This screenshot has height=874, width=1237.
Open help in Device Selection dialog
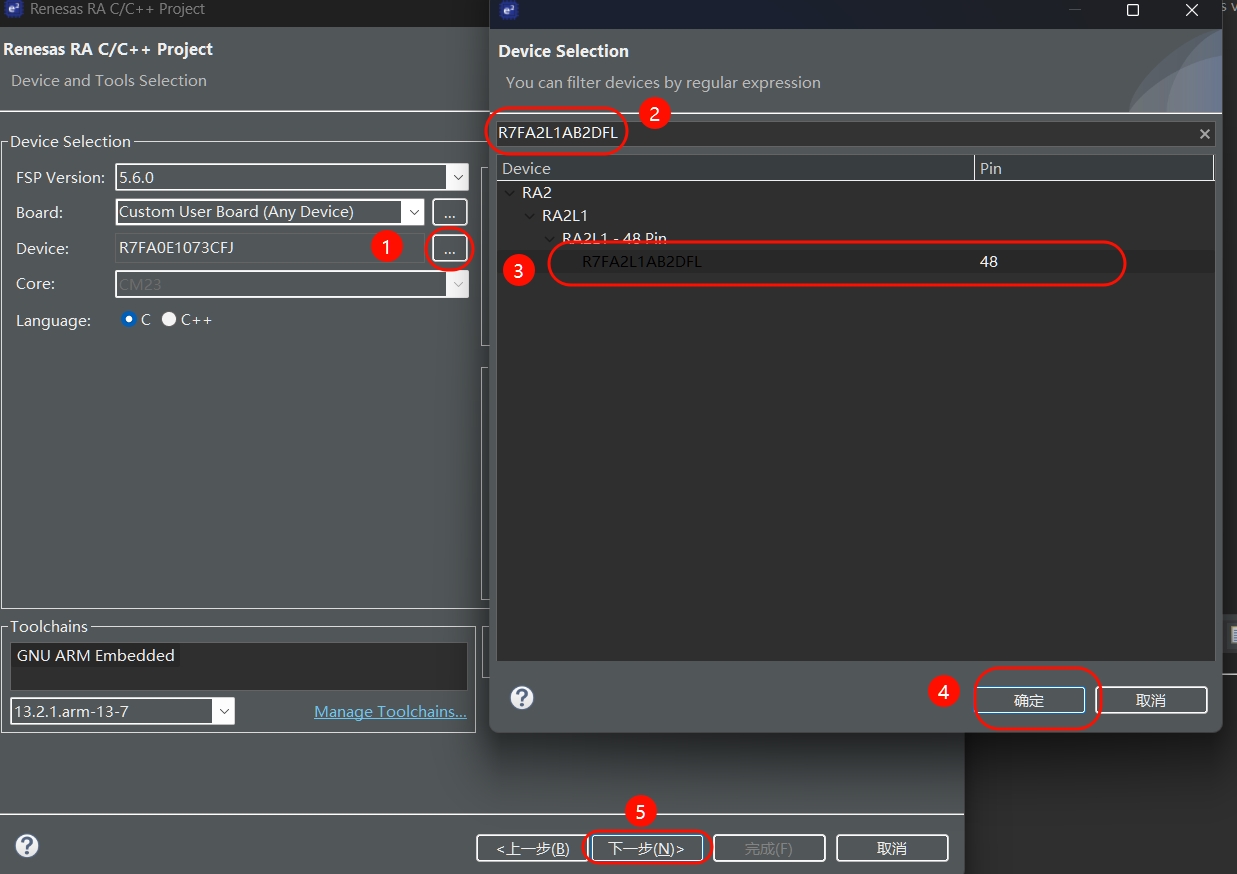[522, 697]
